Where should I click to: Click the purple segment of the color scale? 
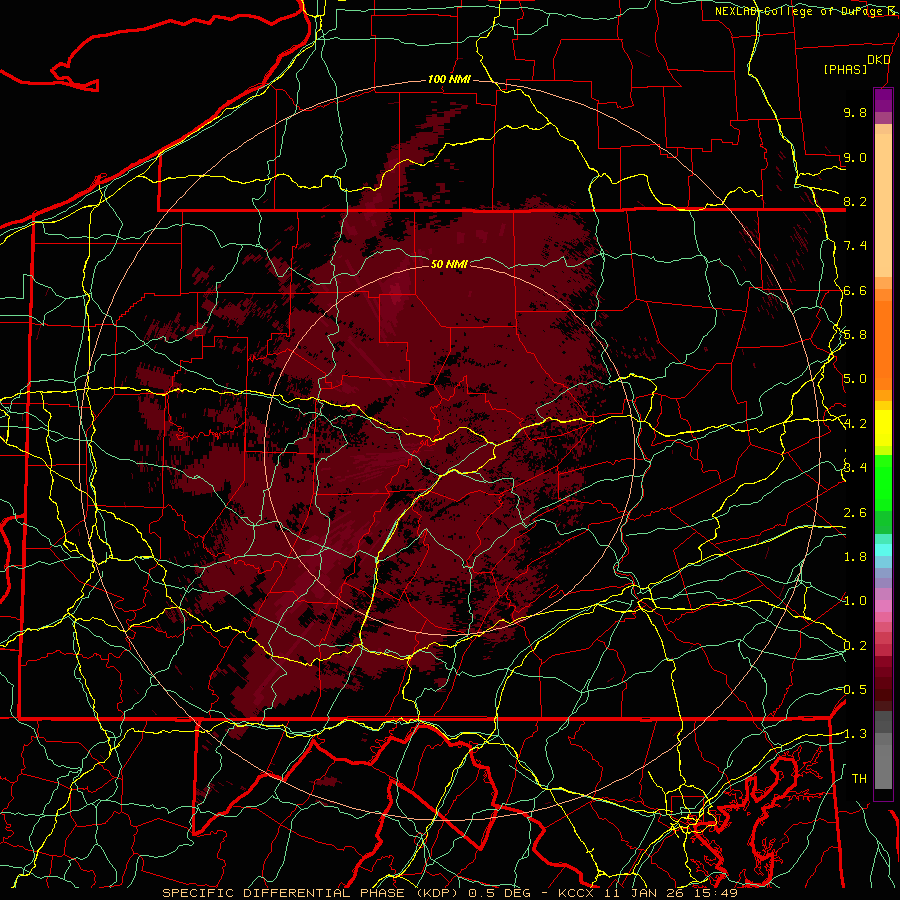point(883,100)
